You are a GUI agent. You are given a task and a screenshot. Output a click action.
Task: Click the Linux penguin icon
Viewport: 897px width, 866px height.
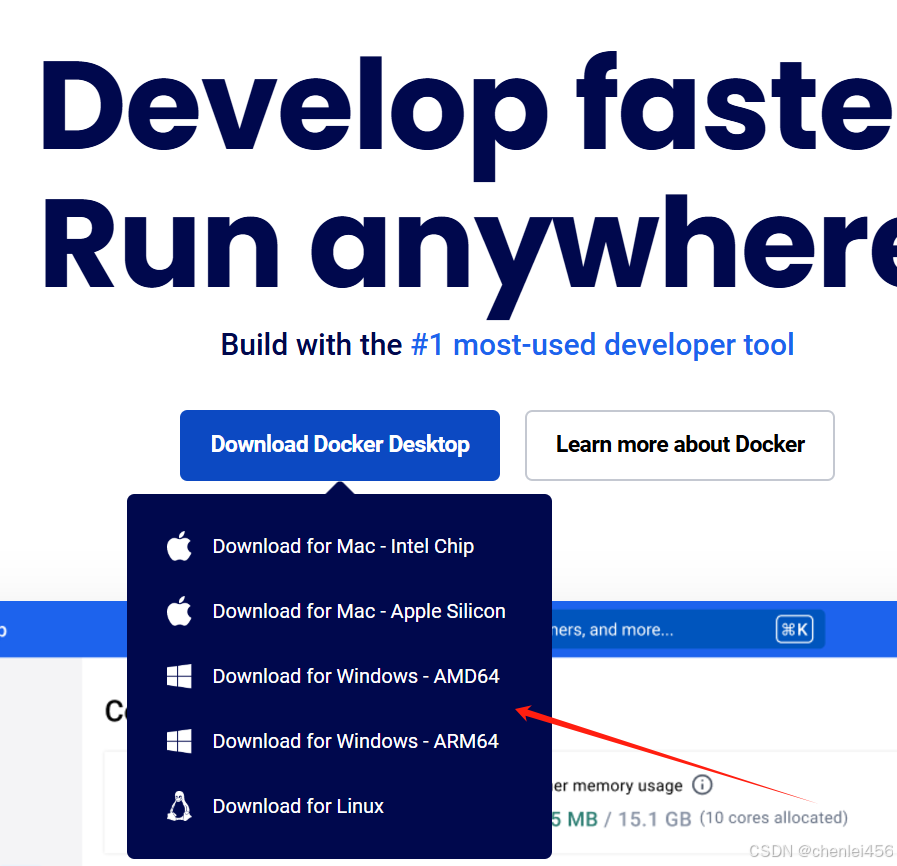coord(178,806)
